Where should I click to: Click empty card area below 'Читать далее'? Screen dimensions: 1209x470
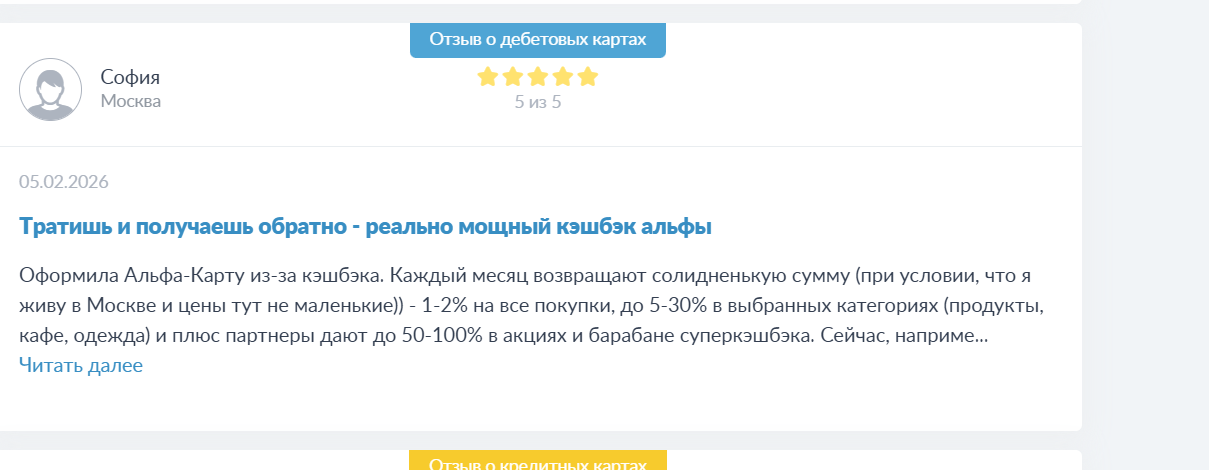540,405
